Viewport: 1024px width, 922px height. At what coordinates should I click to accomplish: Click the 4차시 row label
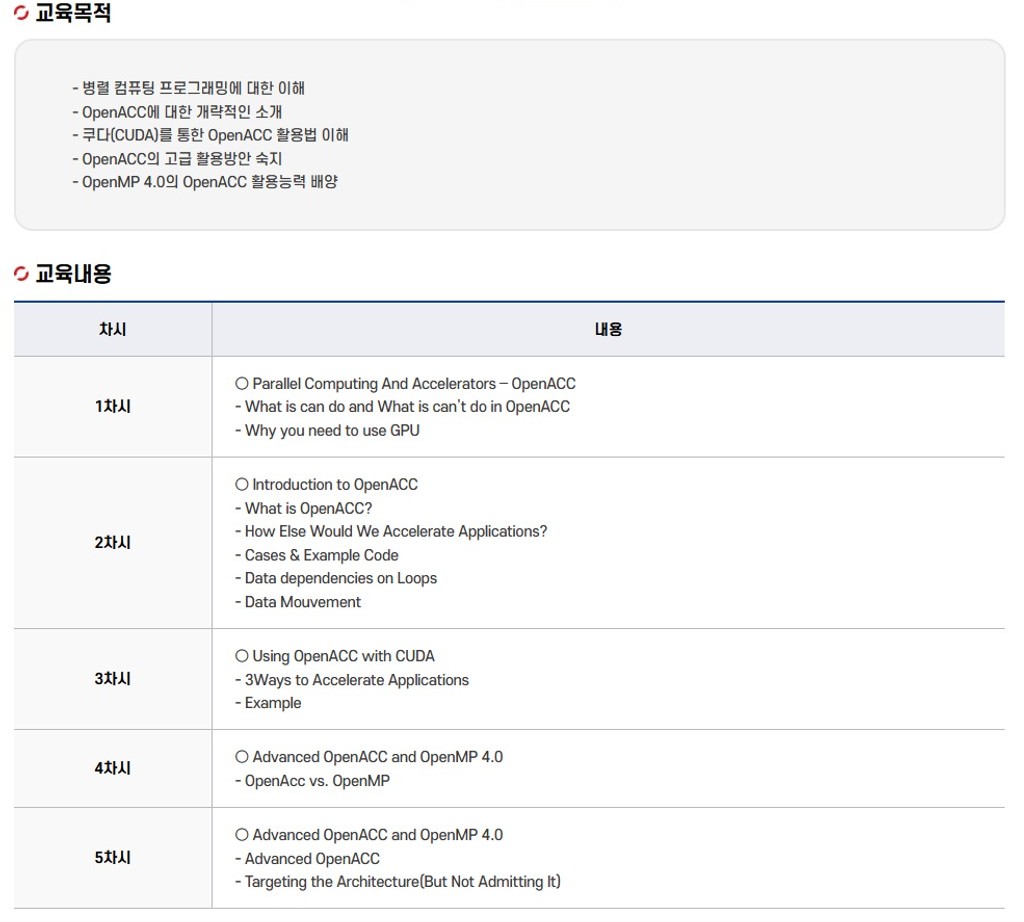click(112, 768)
